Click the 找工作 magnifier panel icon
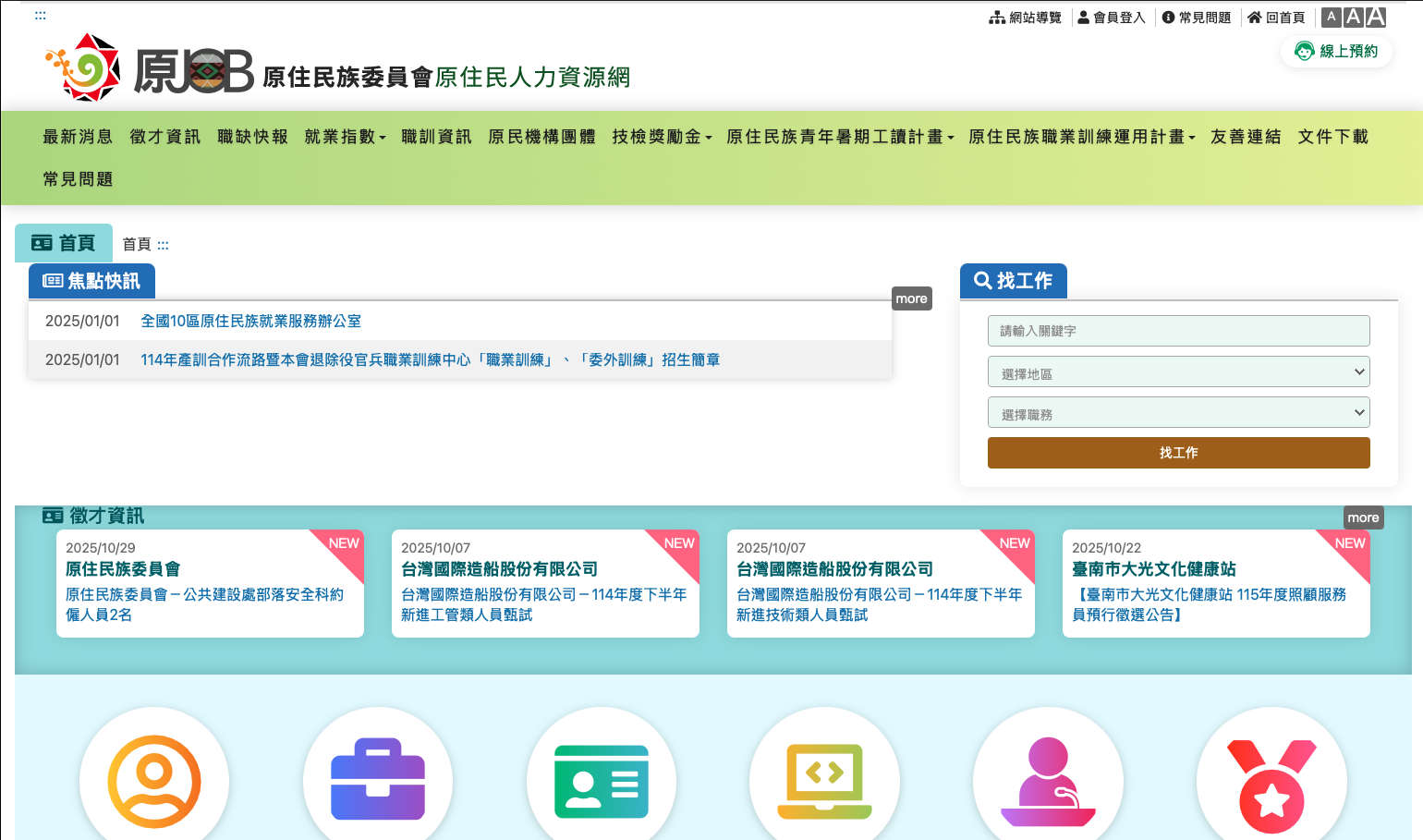 pyautogui.click(x=982, y=280)
